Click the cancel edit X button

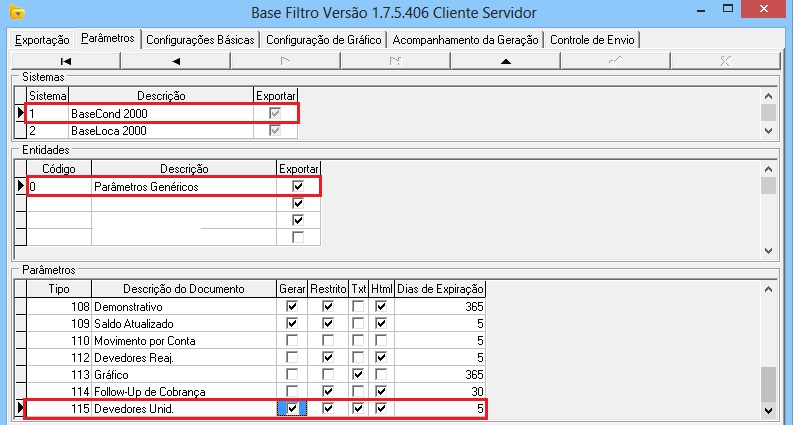725,60
